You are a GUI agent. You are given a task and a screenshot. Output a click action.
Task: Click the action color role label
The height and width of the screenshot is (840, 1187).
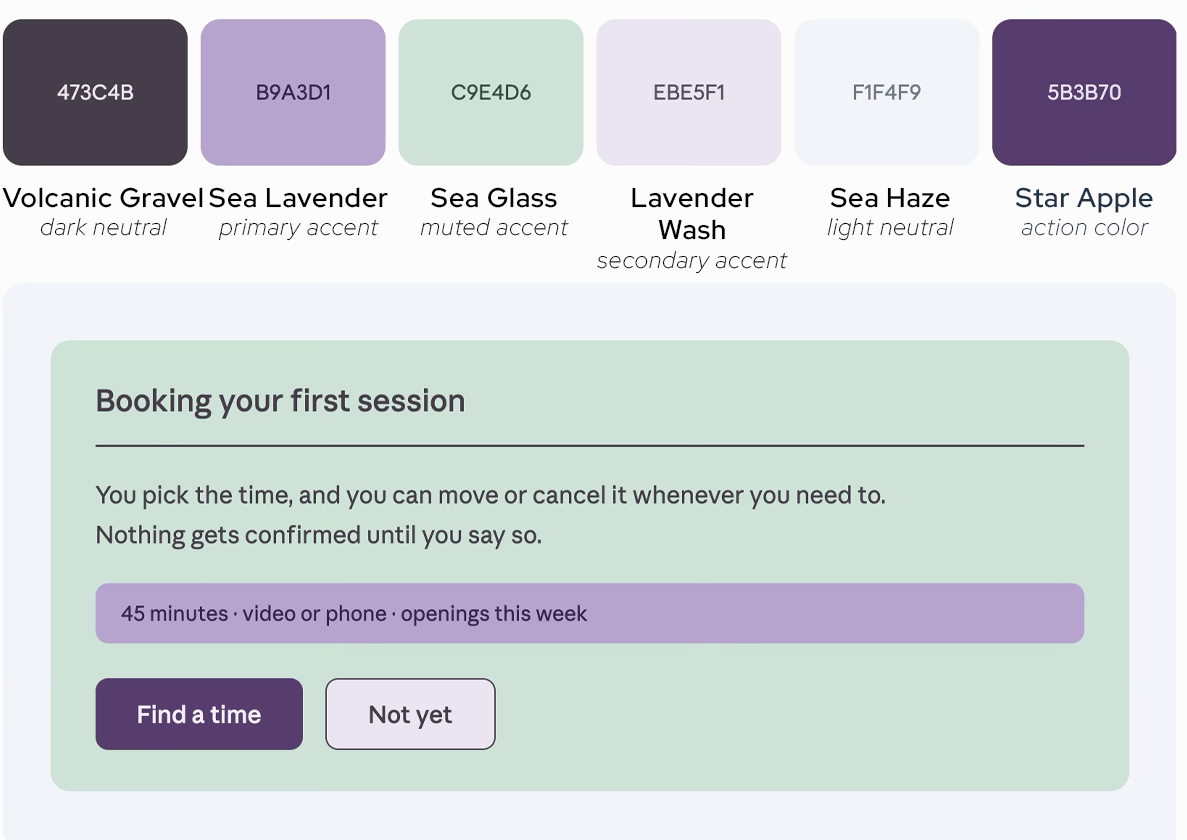coord(1084,227)
